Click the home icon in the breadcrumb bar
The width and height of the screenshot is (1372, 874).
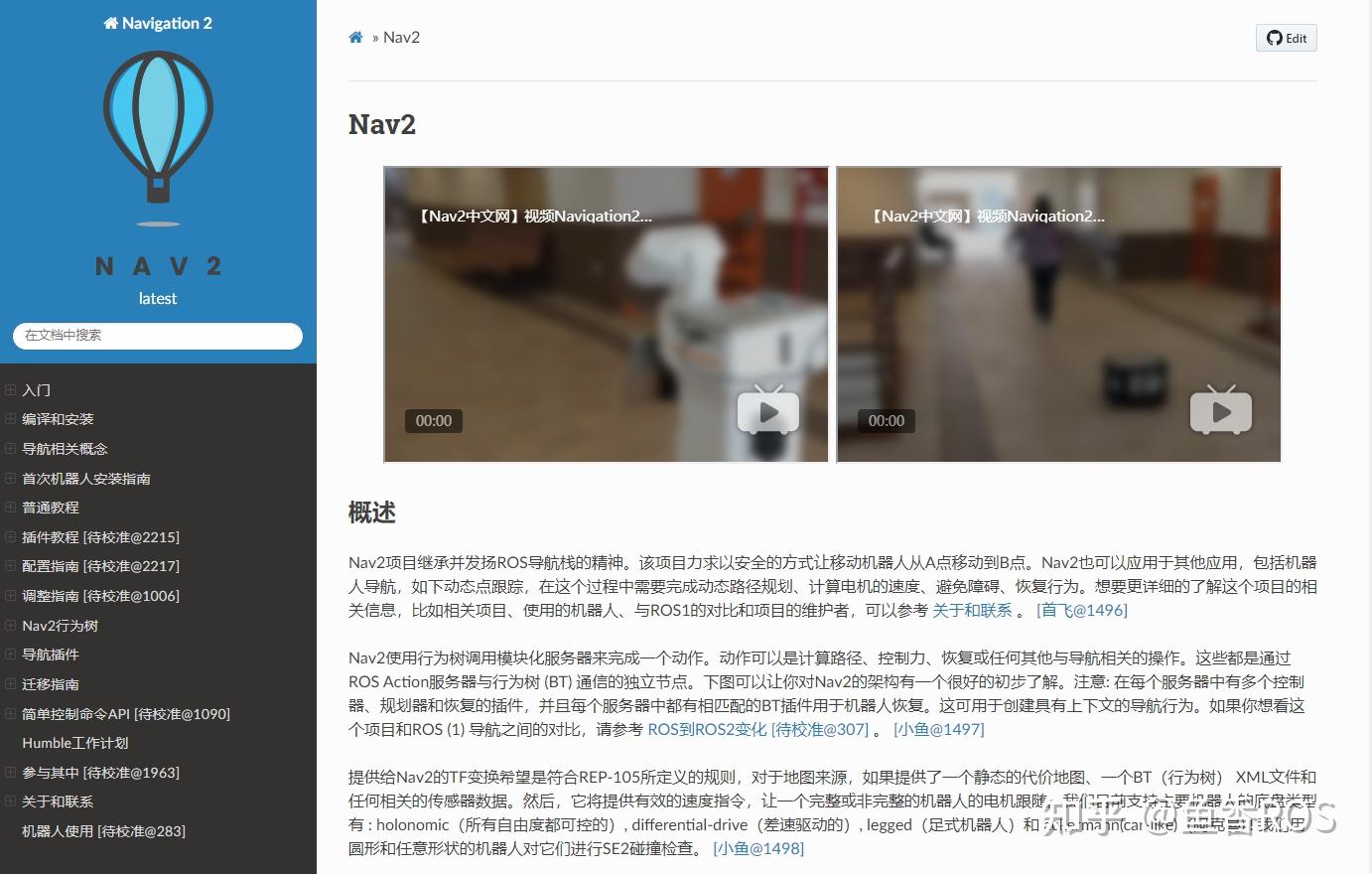pos(355,37)
